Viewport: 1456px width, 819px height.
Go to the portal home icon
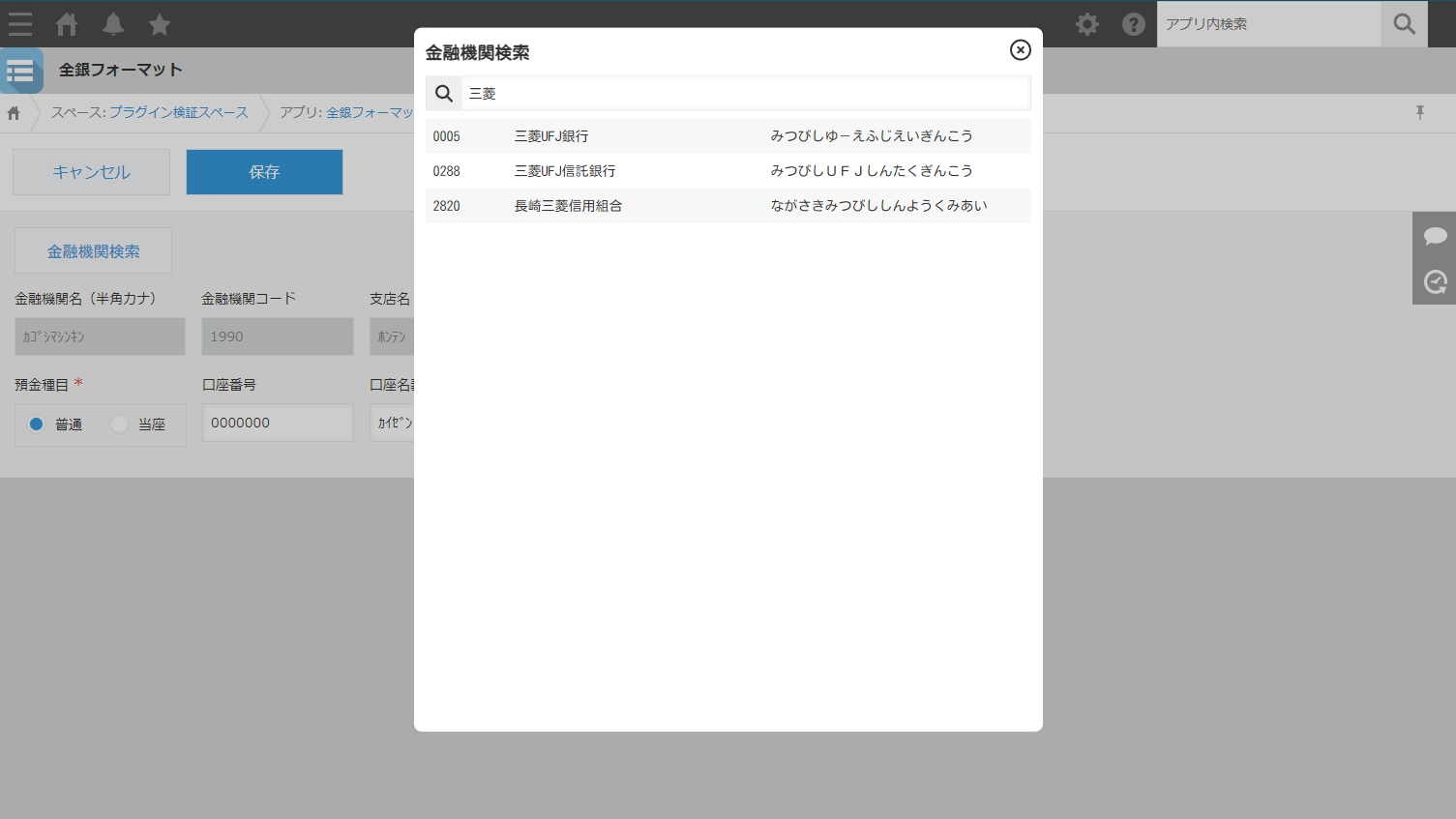[67, 24]
